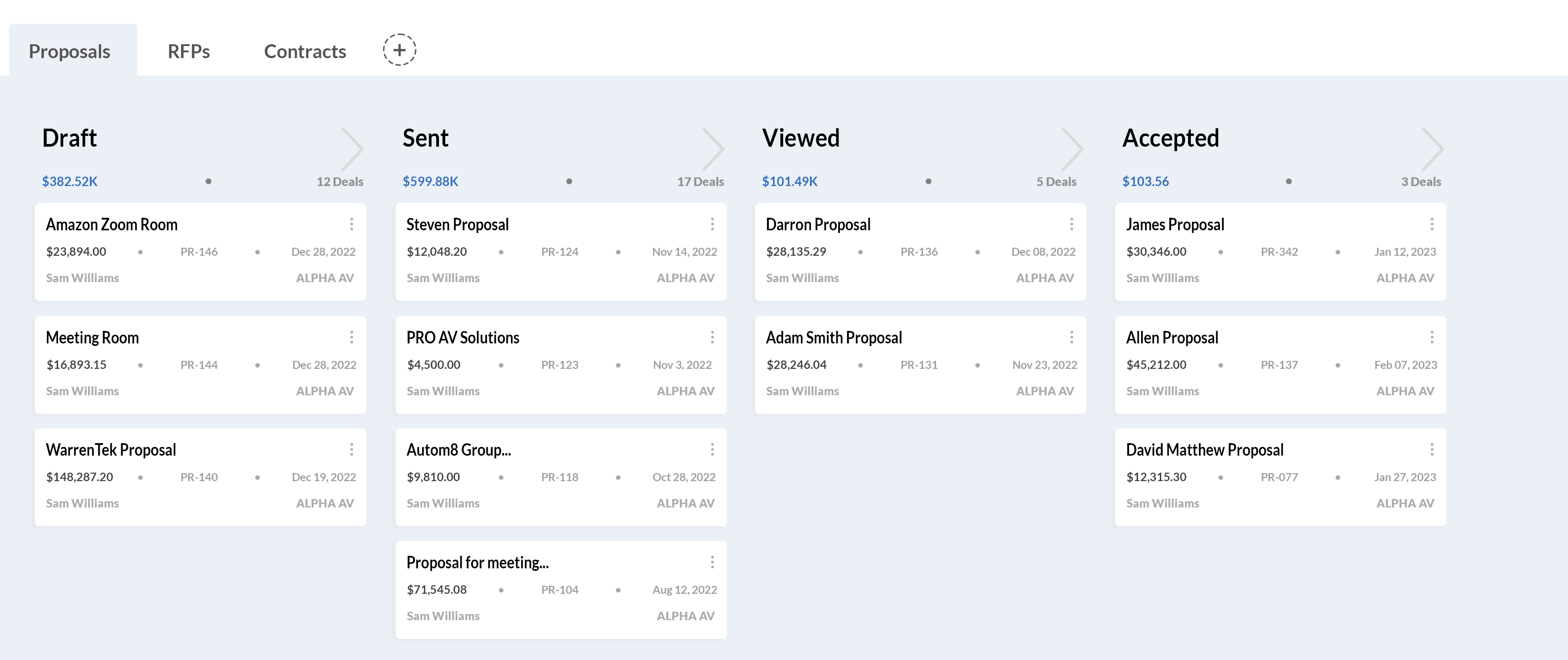The width and height of the screenshot is (1568, 660).
Task: Open the Amazon Zoom Room card options menu
Action: (351, 224)
